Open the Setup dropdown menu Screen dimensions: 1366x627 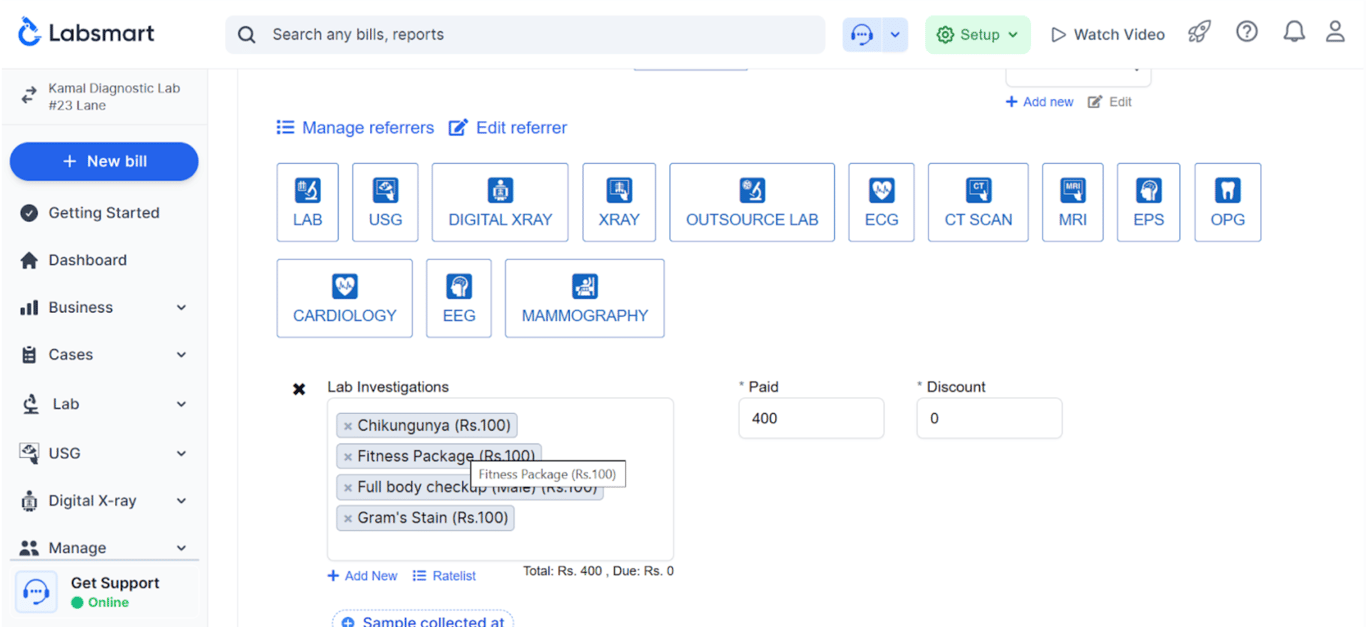pyautogui.click(x=977, y=33)
